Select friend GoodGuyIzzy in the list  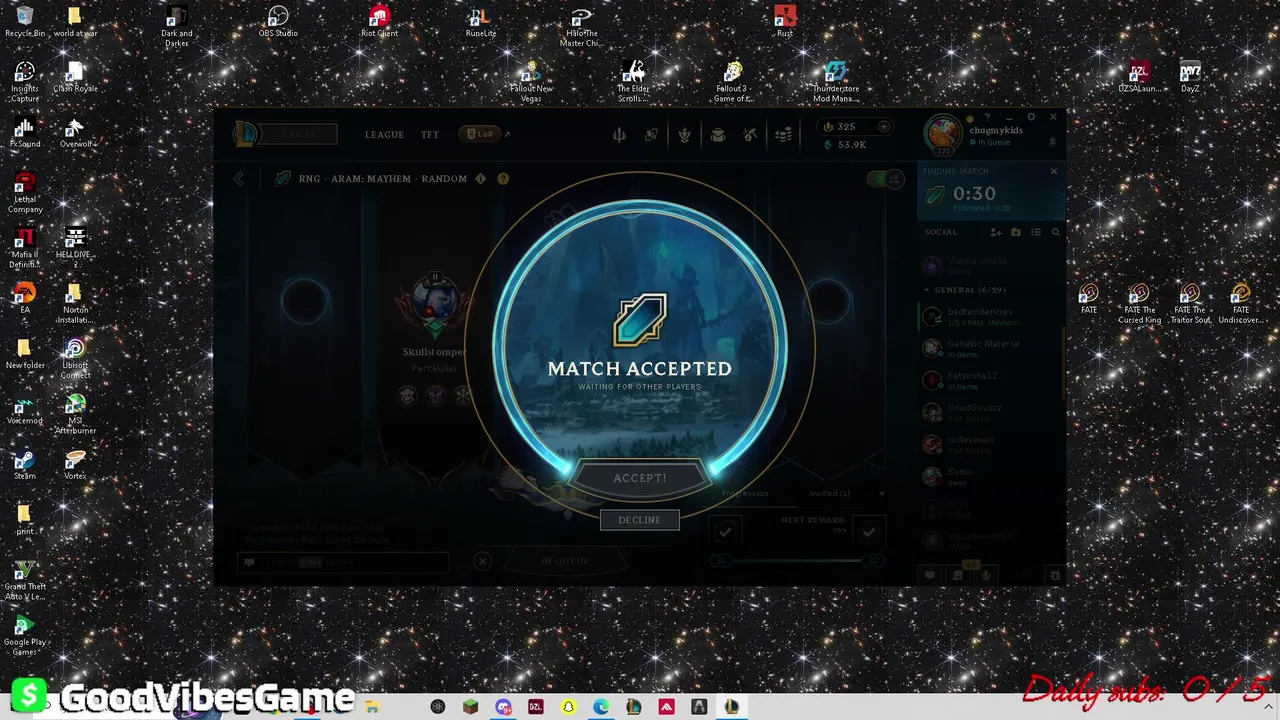point(988,412)
